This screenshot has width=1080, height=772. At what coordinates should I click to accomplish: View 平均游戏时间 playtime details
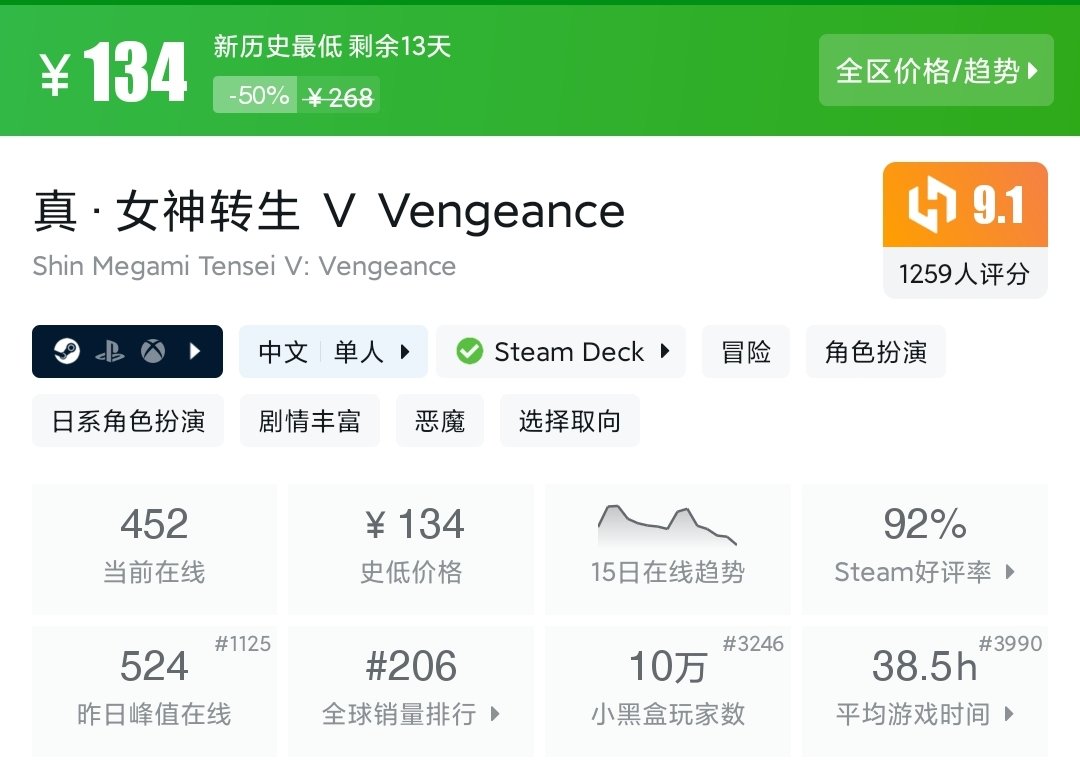click(924, 691)
